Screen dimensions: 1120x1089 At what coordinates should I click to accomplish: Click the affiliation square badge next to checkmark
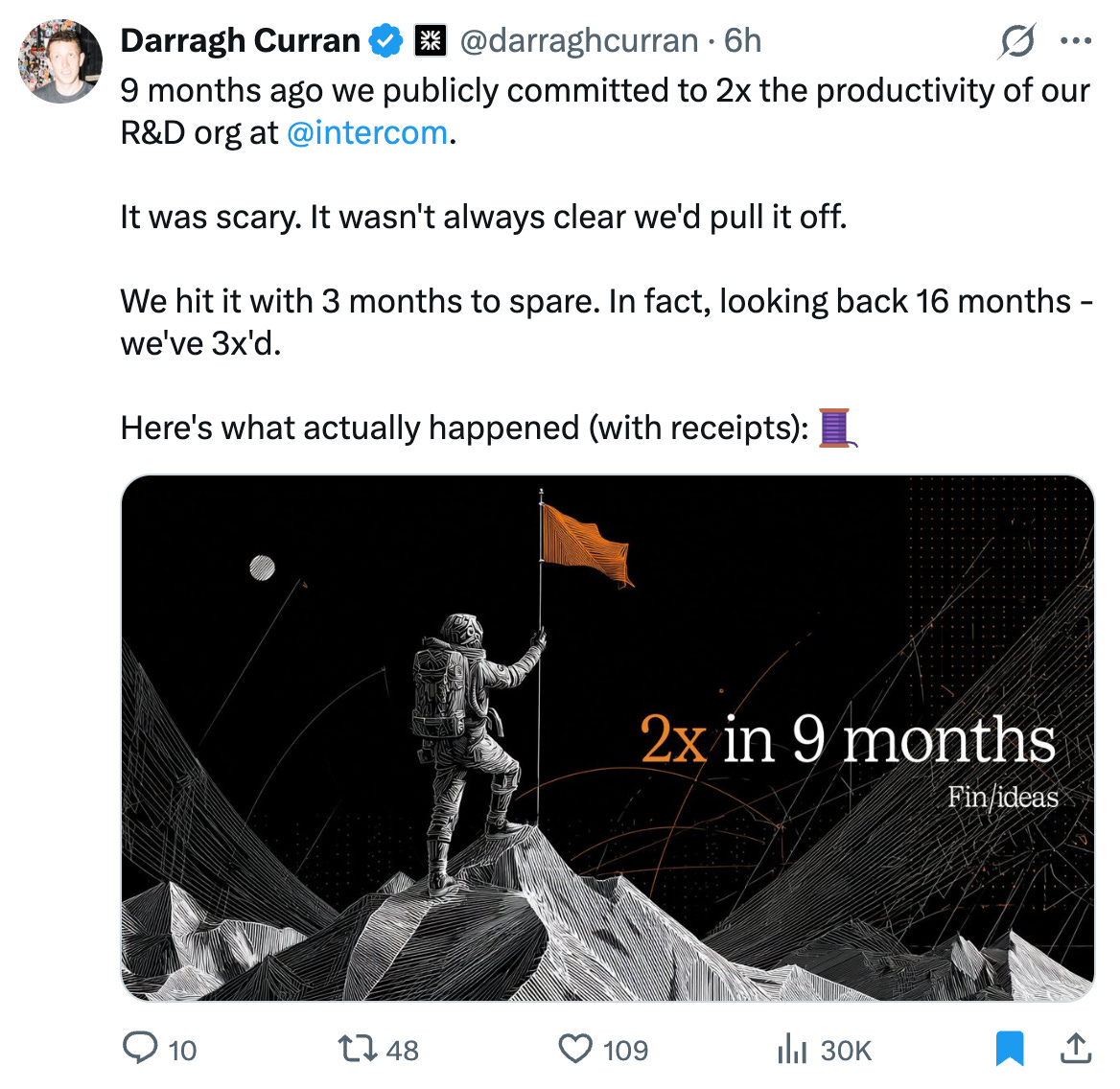430,40
